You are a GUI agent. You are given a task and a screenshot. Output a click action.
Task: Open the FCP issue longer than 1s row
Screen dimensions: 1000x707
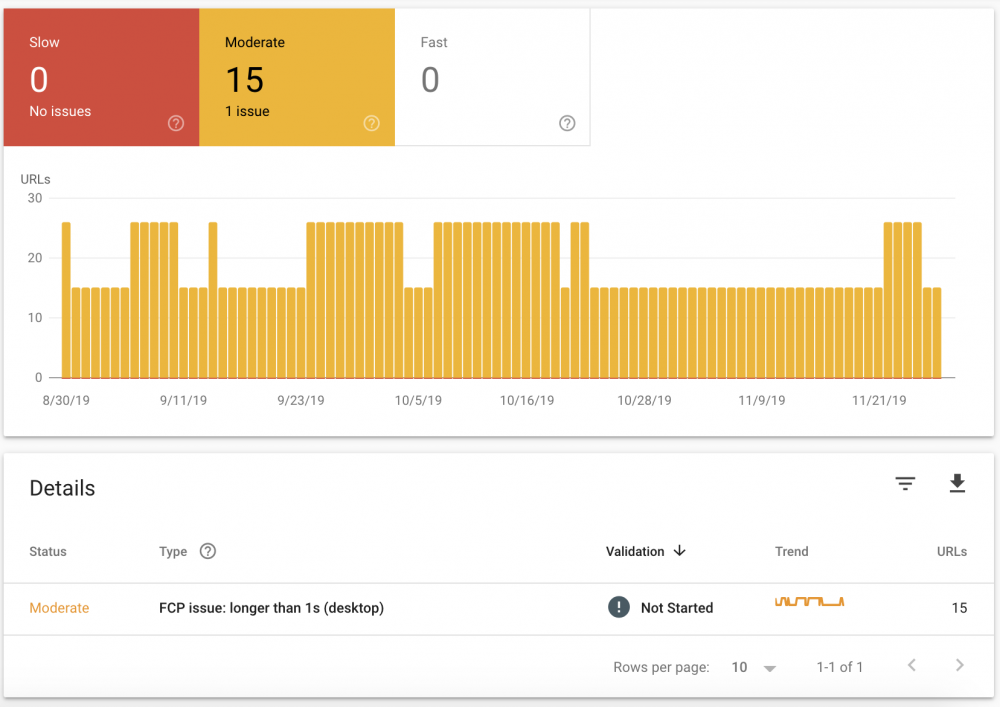271,608
